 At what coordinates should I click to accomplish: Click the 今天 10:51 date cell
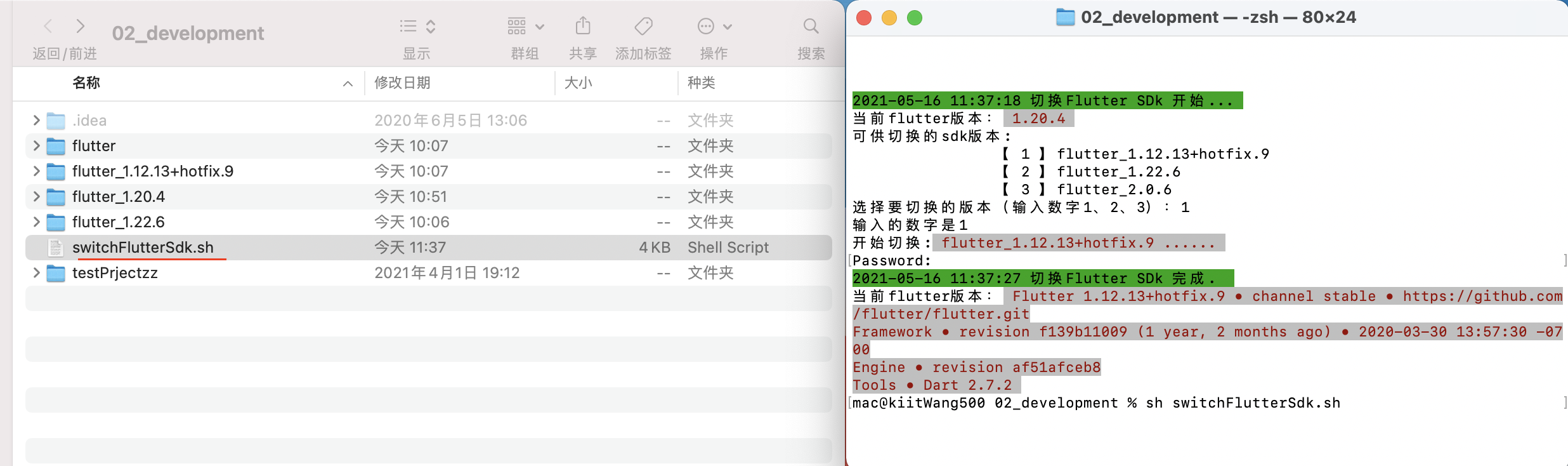click(x=410, y=196)
